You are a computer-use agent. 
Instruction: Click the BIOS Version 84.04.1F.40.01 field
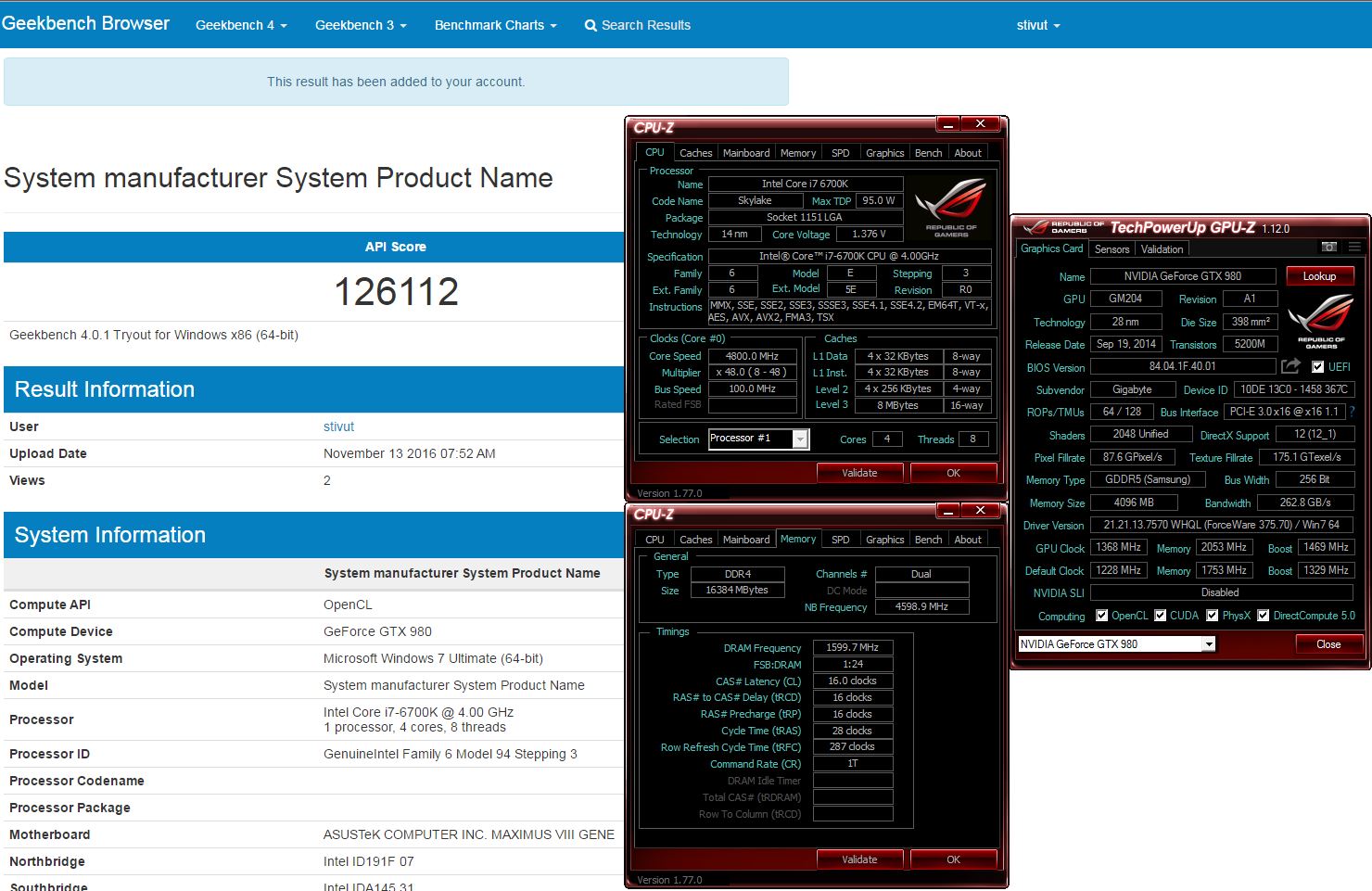(x=1182, y=366)
